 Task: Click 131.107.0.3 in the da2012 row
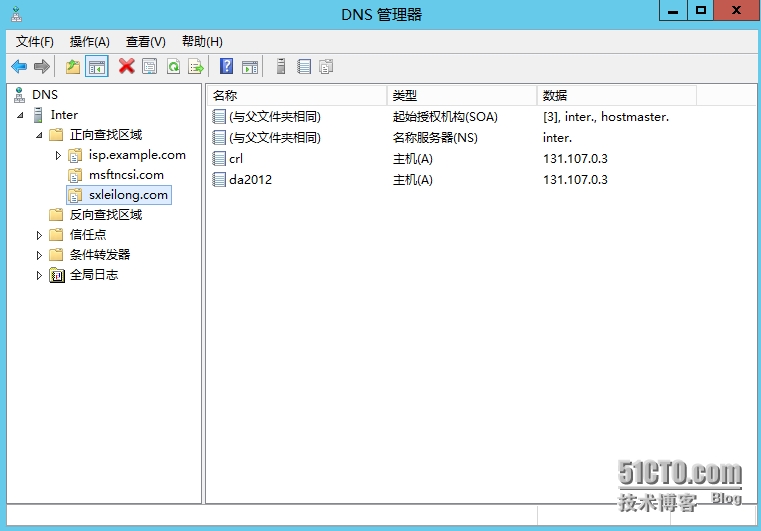575,180
